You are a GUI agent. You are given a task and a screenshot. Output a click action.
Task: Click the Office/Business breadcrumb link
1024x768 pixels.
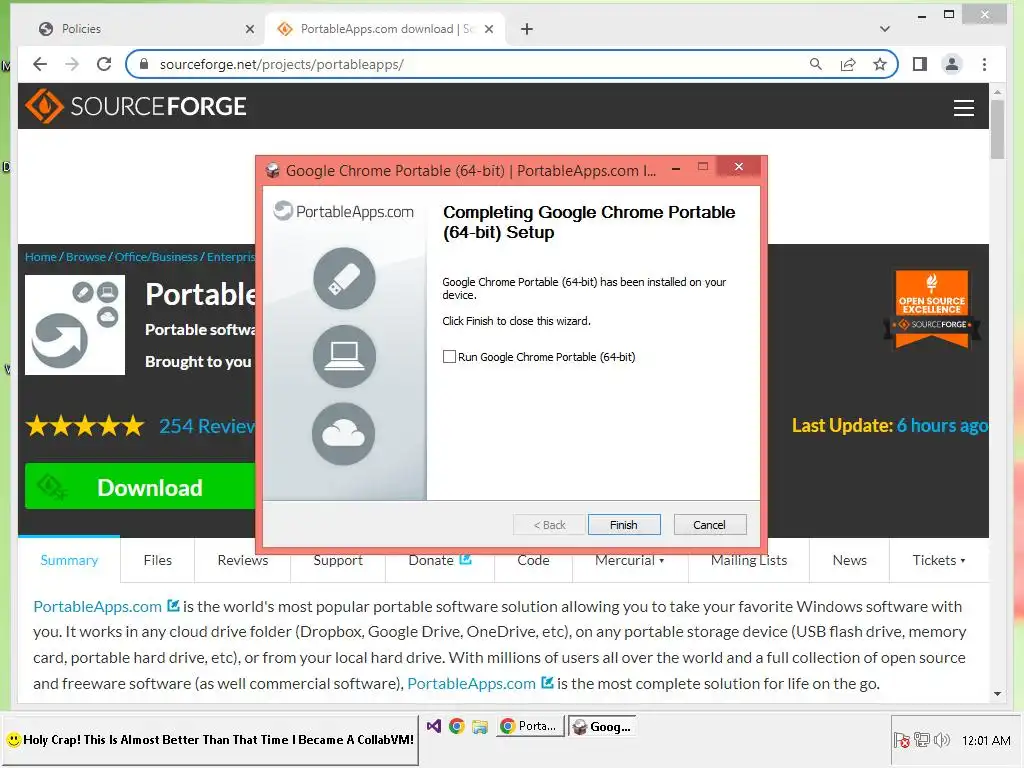click(x=156, y=257)
